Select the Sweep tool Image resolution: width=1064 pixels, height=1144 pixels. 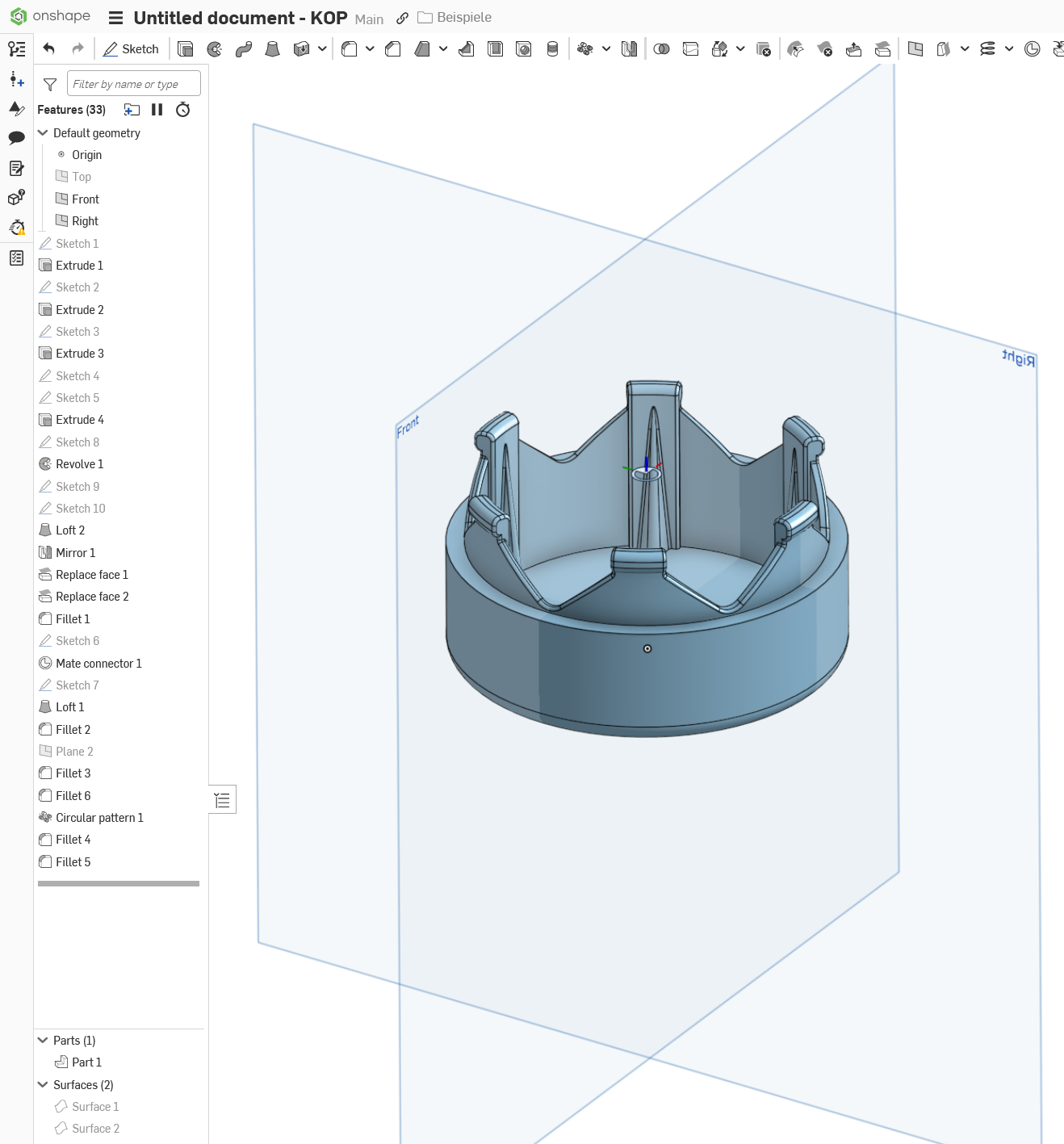(x=244, y=49)
